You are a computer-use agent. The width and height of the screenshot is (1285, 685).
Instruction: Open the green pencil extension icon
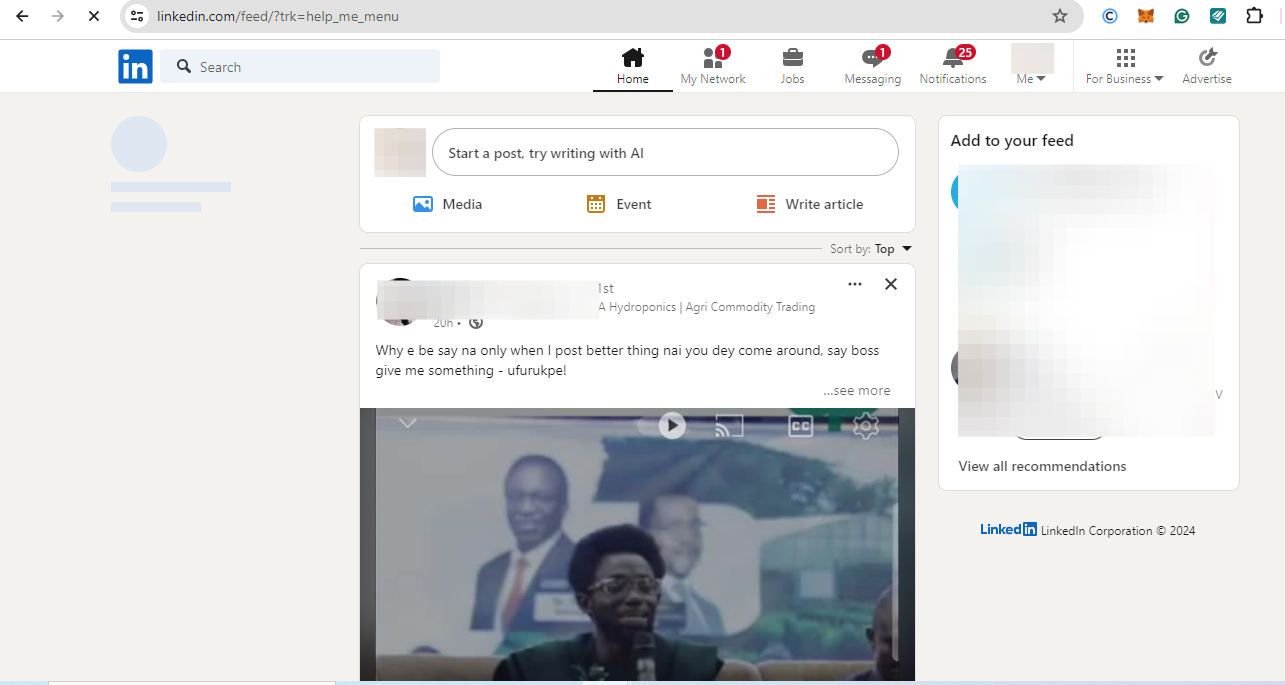coord(1217,16)
